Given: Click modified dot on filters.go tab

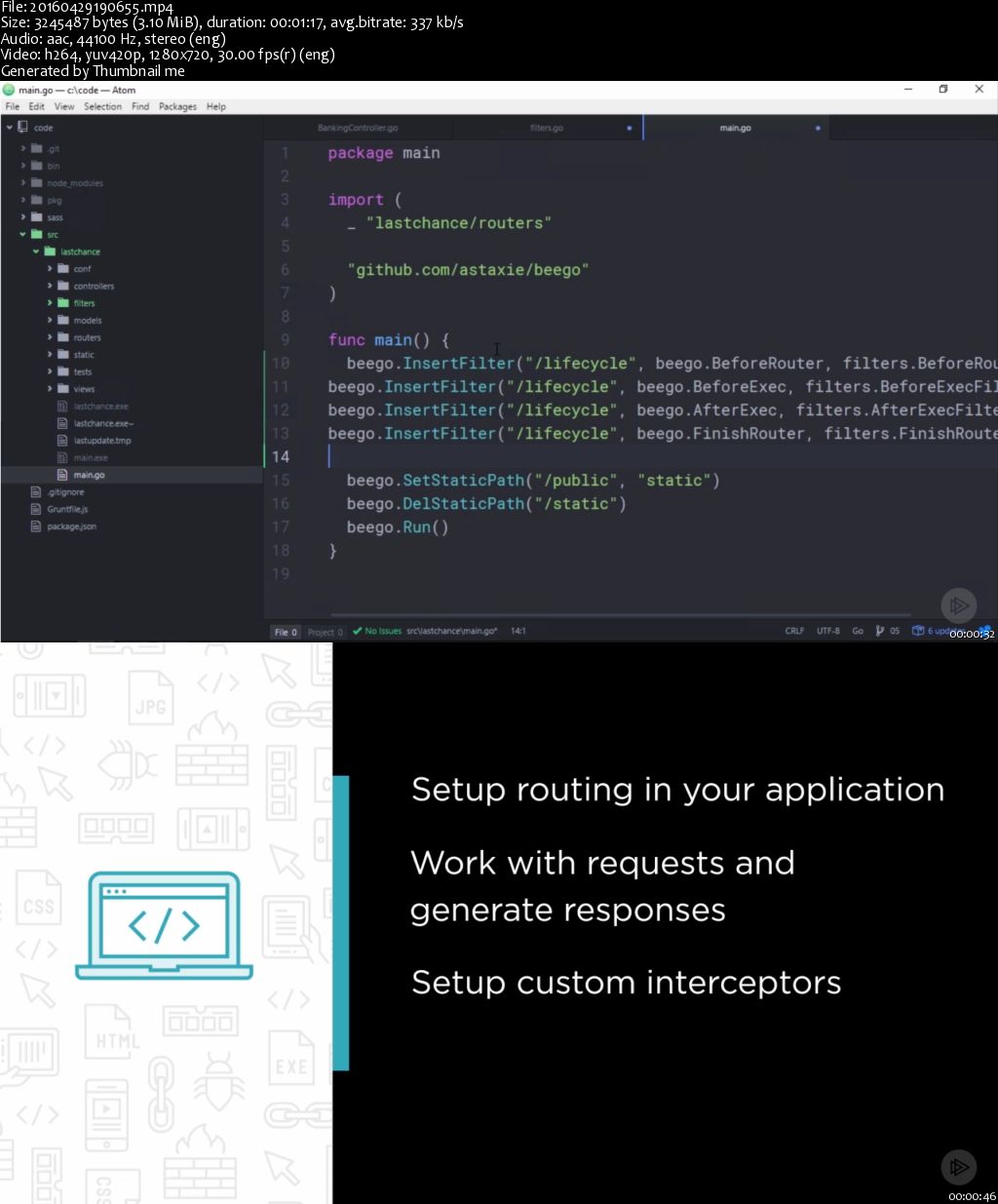Looking at the screenshot, I should (x=629, y=128).
